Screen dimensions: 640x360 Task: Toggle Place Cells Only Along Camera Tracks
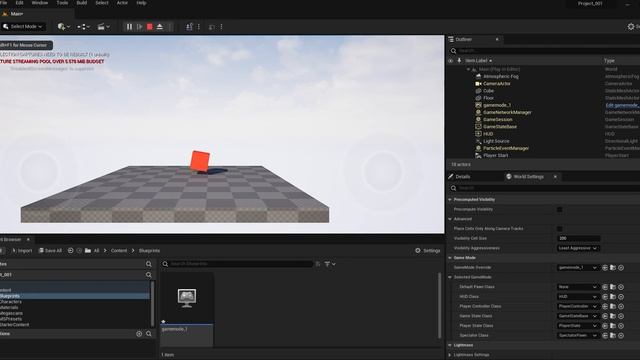click(x=560, y=229)
